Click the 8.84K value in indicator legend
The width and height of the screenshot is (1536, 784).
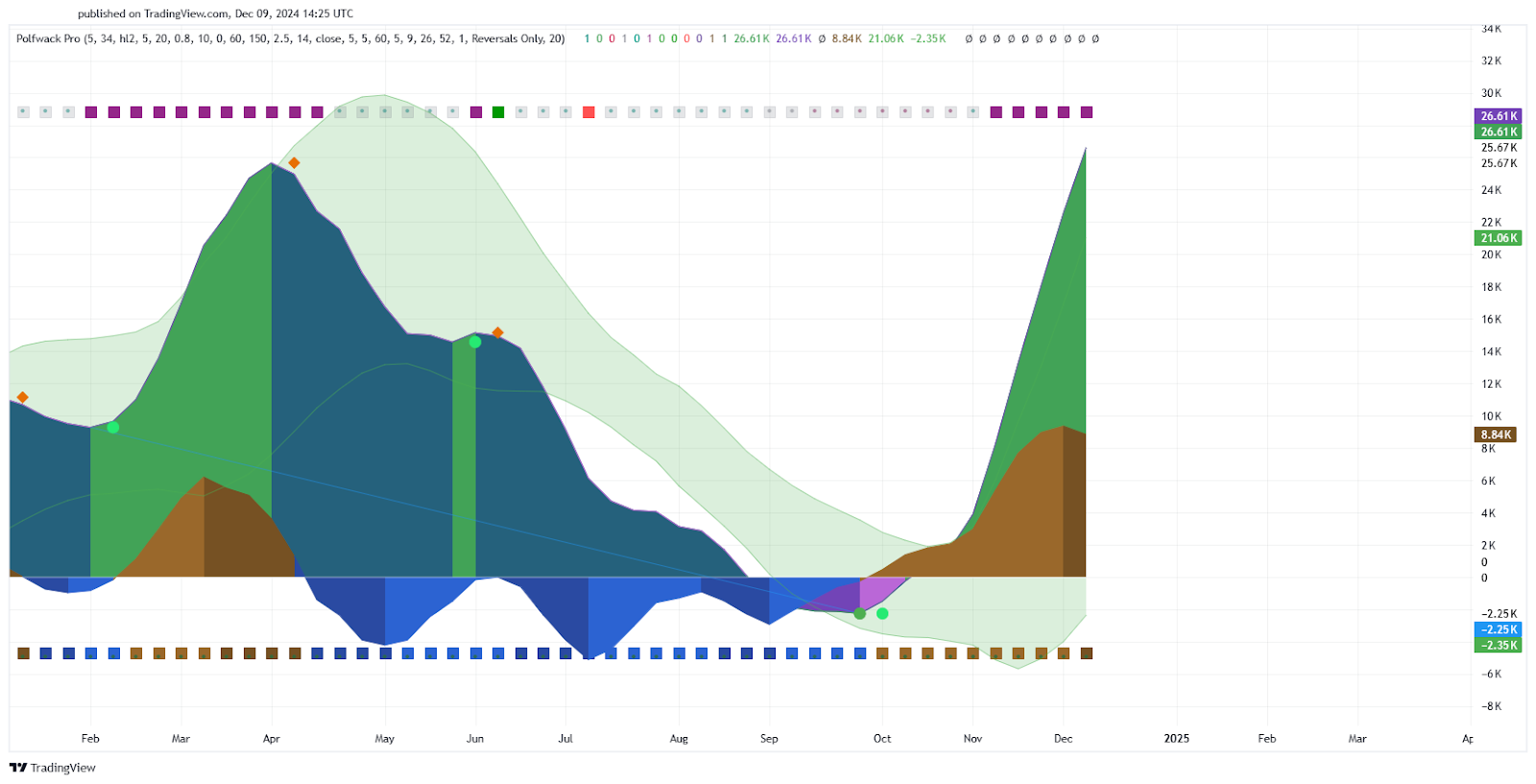pyautogui.click(x=846, y=38)
